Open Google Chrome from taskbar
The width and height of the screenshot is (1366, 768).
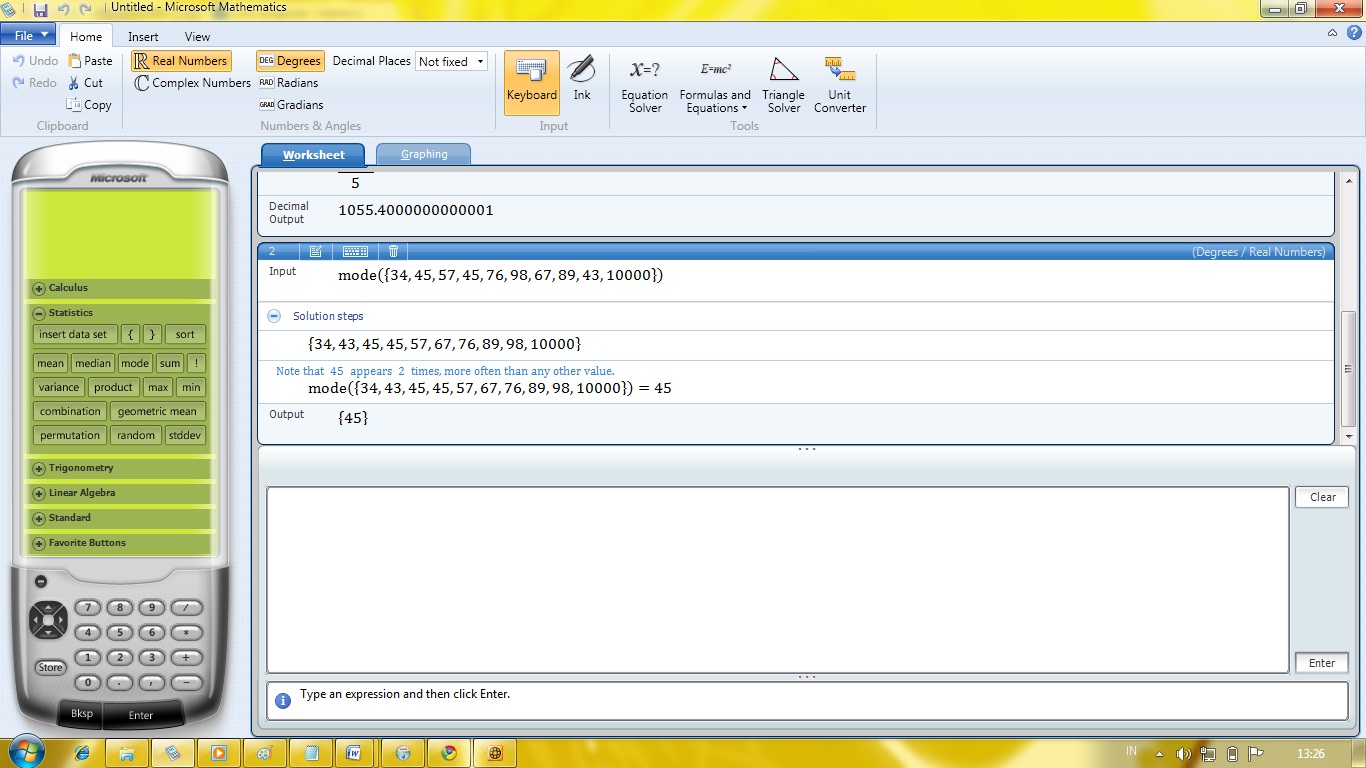coord(449,753)
